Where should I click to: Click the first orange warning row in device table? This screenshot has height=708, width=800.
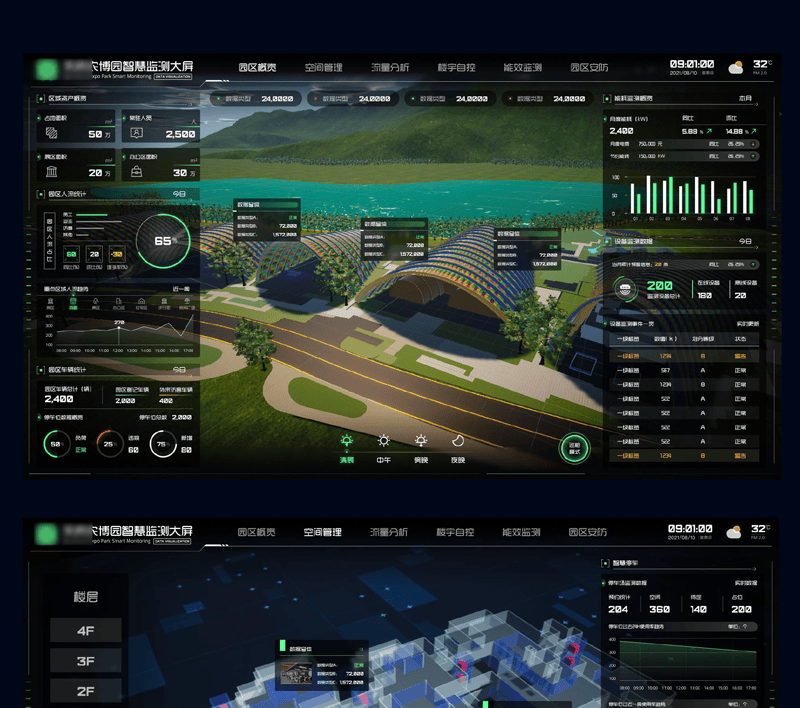pos(684,356)
